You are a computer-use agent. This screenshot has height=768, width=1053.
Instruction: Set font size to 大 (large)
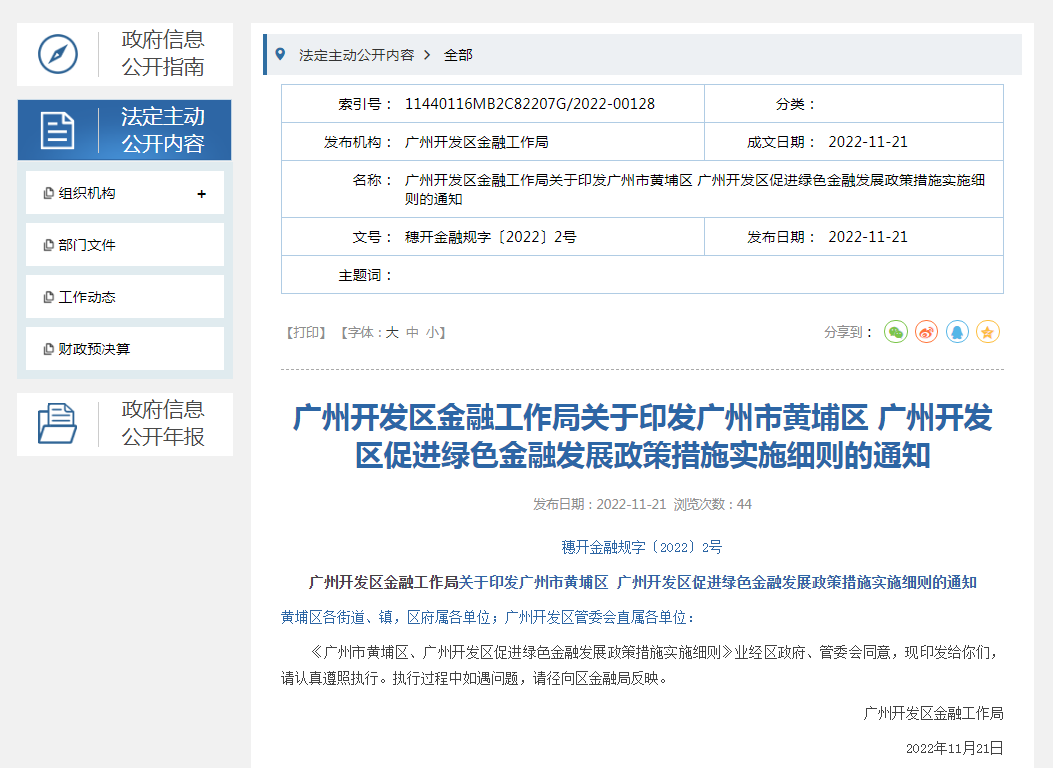[x=392, y=332]
